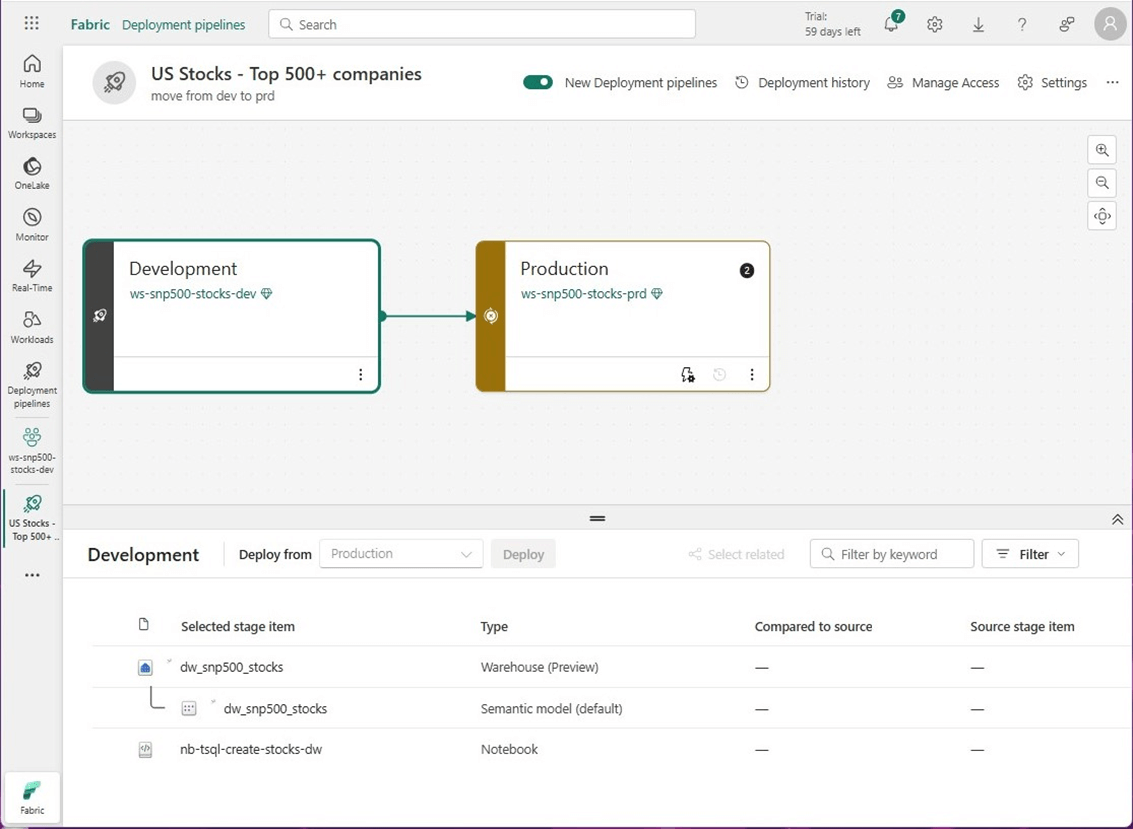Open Deployment history

pos(802,83)
